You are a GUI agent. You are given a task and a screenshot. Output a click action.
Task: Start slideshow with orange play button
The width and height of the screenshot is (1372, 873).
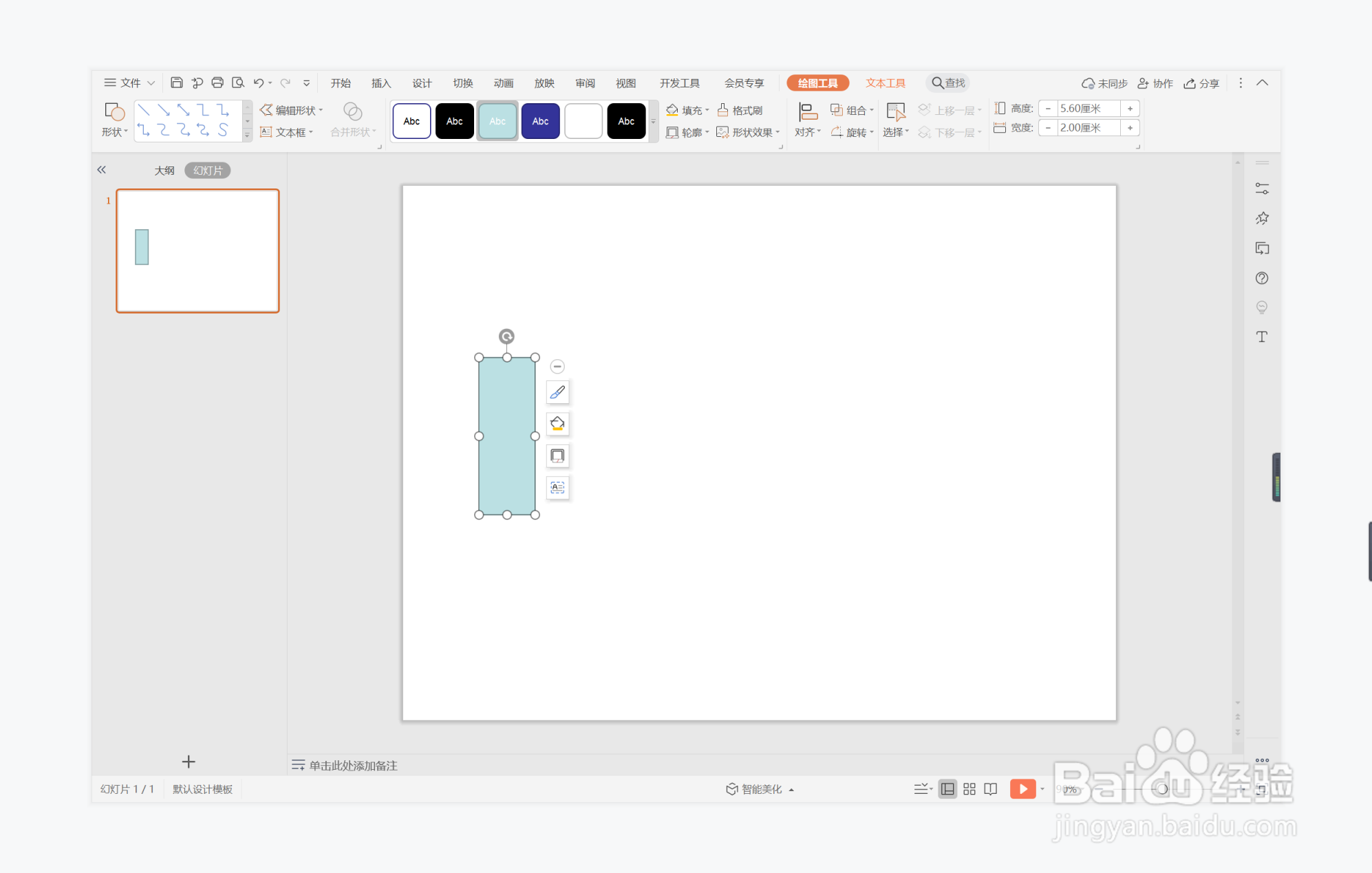pos(1022,789)
